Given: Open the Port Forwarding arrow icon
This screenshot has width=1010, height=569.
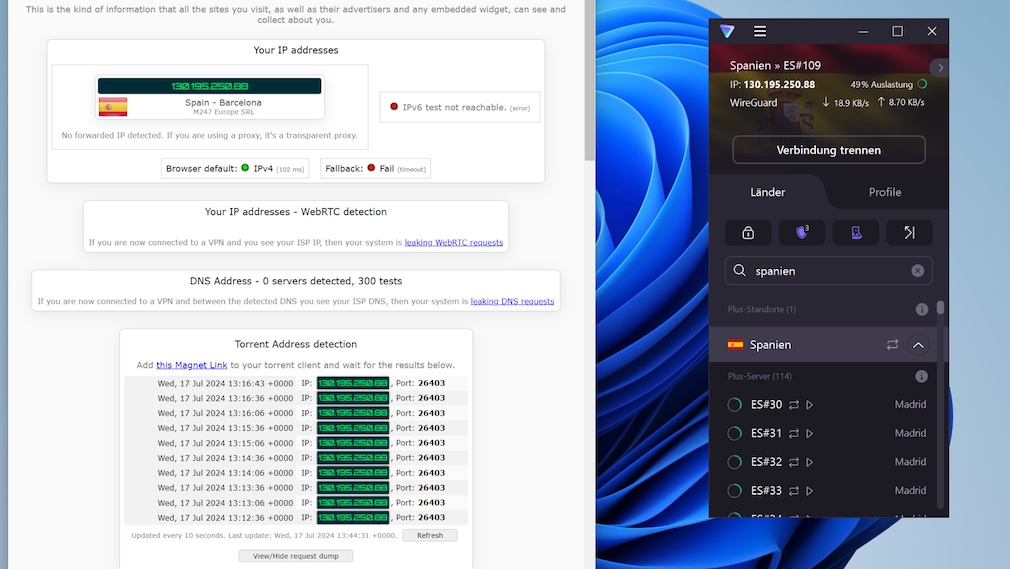Looking at the screenshot, I should point(910,233).
